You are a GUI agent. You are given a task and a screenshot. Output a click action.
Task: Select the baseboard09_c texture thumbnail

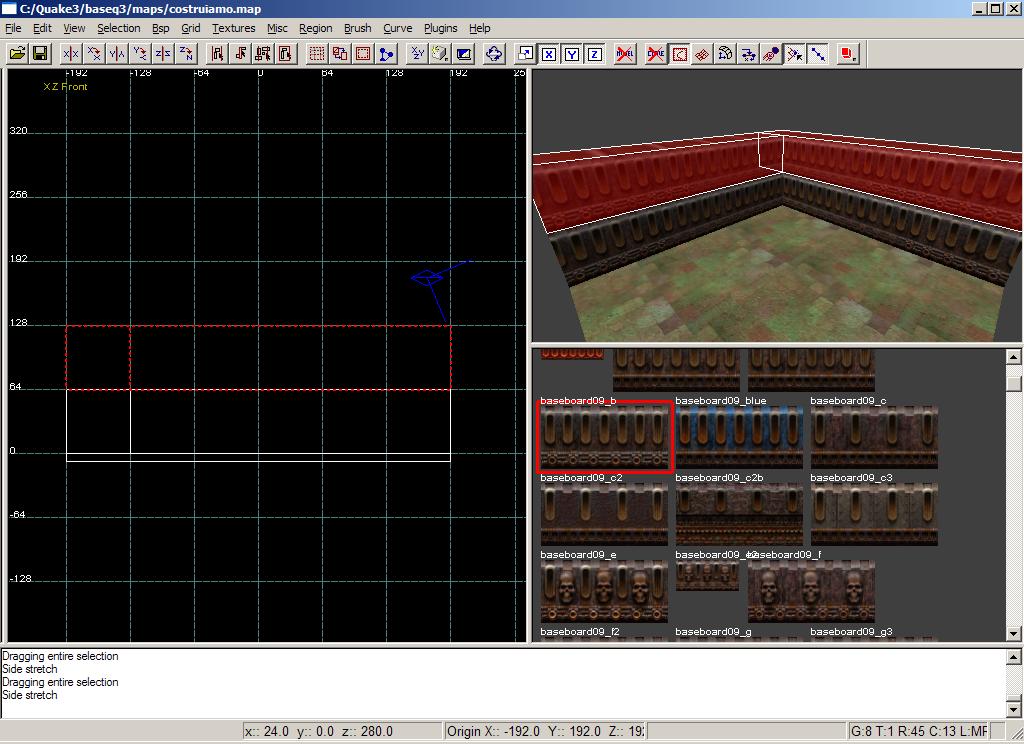pyautogui.click(x=874, y=438)
